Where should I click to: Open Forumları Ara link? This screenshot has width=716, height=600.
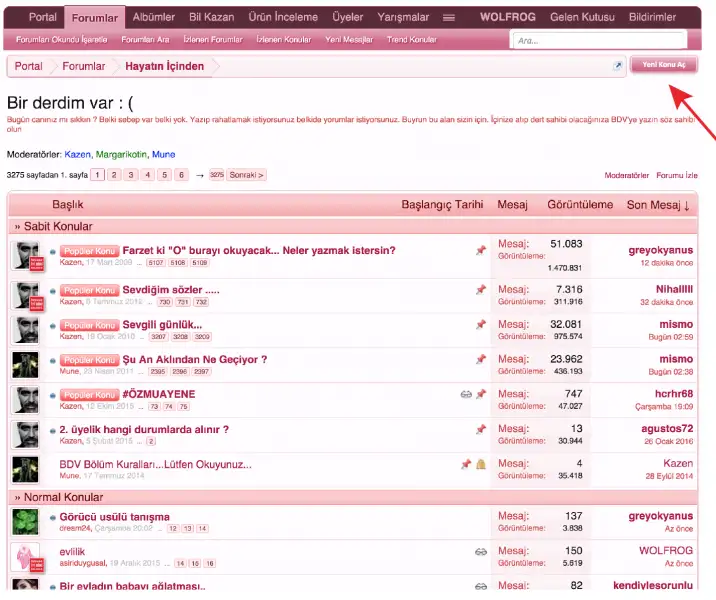(145, 40)
